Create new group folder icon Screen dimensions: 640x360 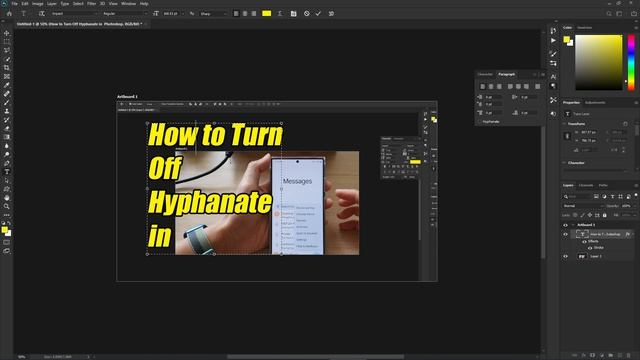tap(611, 356)
